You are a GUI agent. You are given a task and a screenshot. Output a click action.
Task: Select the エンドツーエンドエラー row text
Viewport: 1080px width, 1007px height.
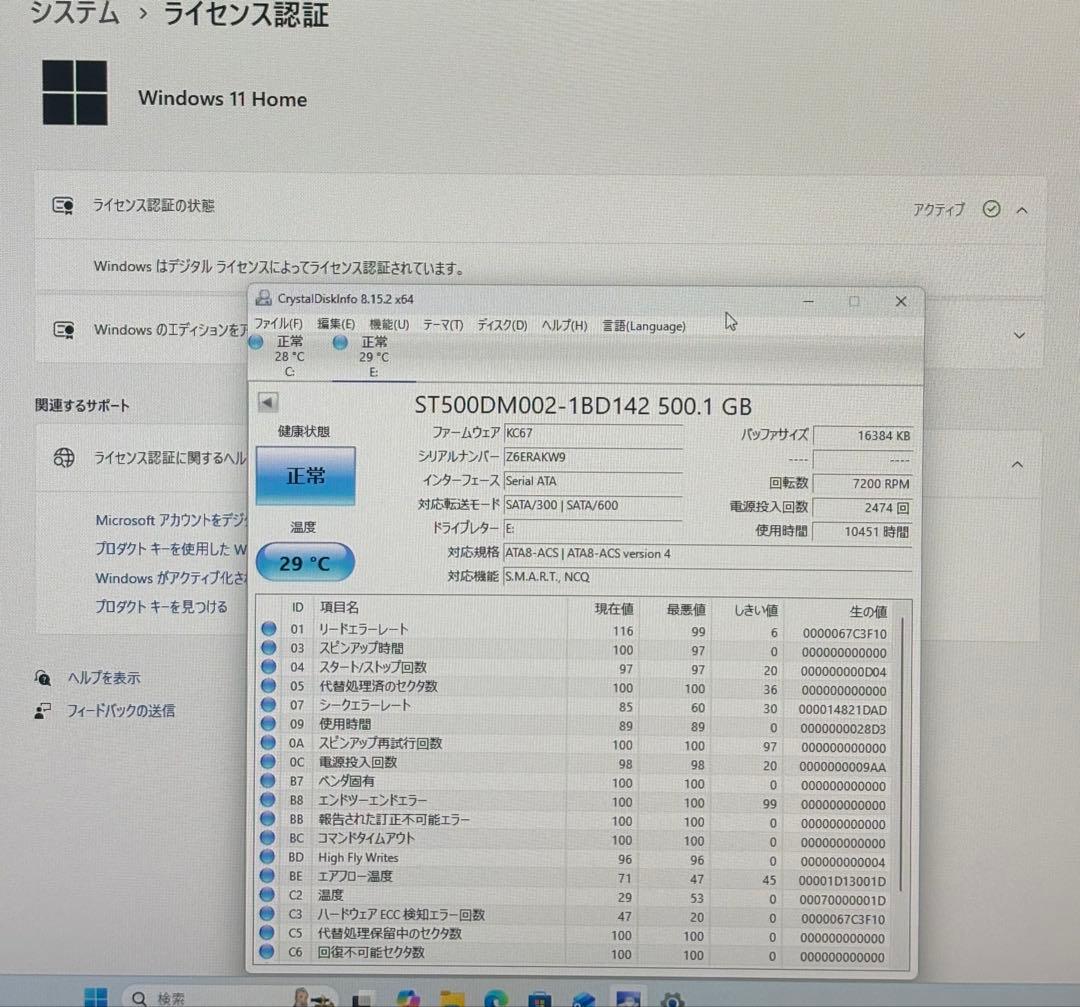[x=373, y=800]
